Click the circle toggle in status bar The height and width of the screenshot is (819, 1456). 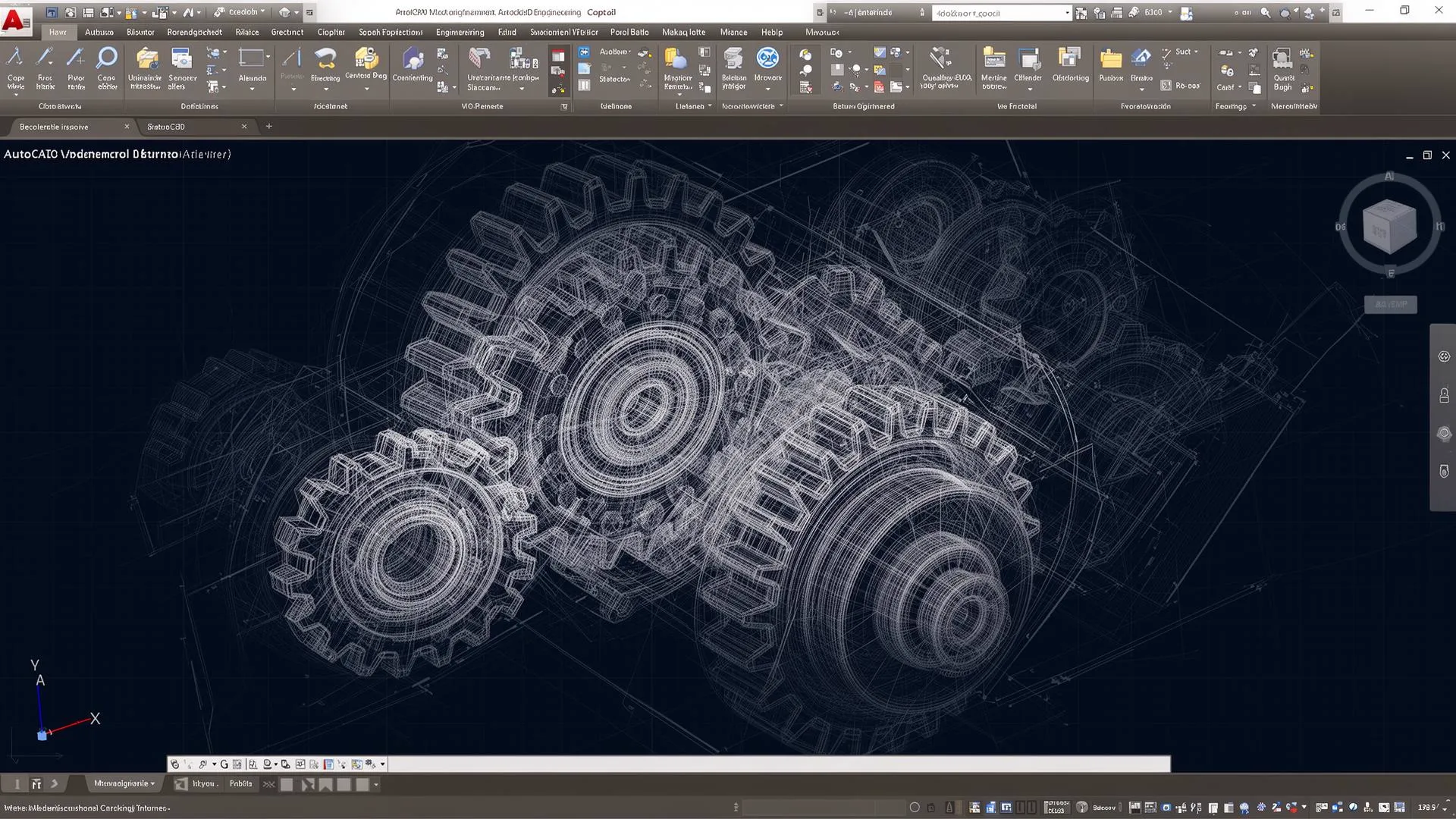coord(915,808)
